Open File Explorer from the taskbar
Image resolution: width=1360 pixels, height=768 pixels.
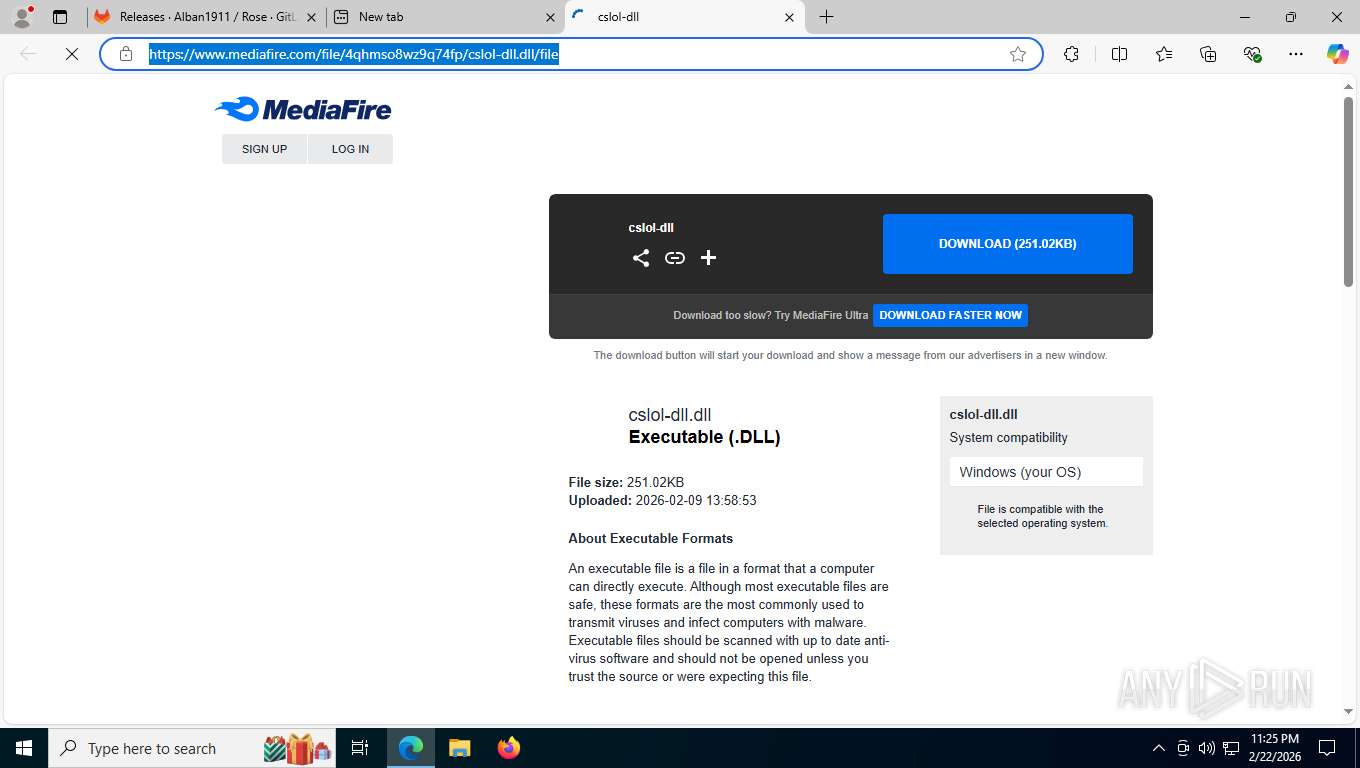pos(459,748)
